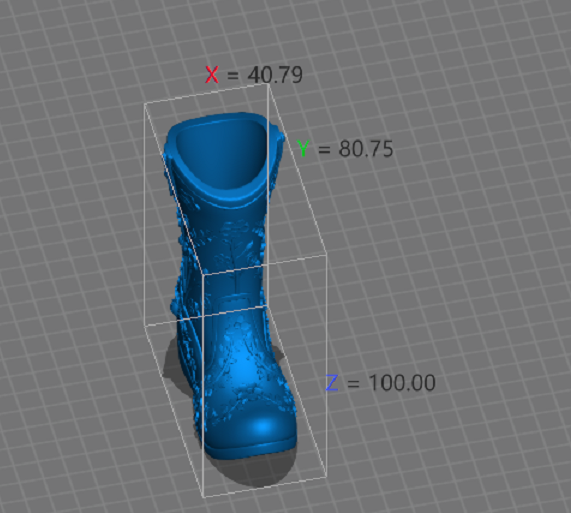Screen dimensions: 571x513
Task: Click the X = 40.79 dimension label
Action: 254,75
